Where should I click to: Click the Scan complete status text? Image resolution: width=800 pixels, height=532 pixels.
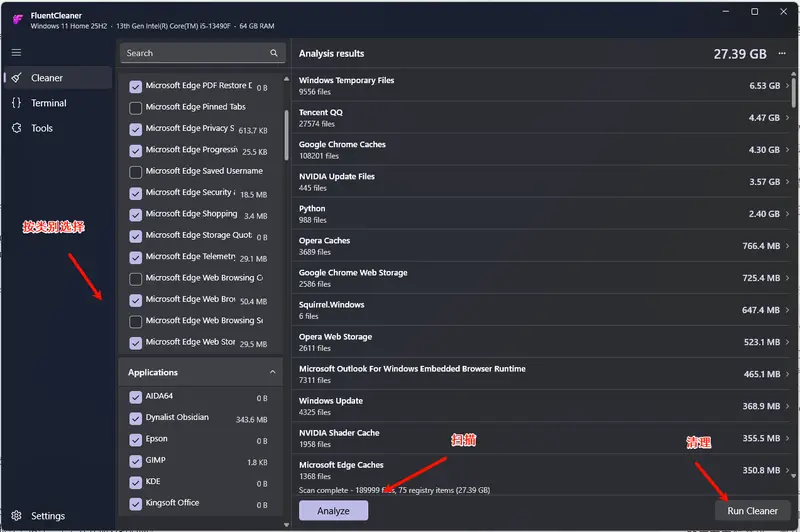click(x=394, y=490)
